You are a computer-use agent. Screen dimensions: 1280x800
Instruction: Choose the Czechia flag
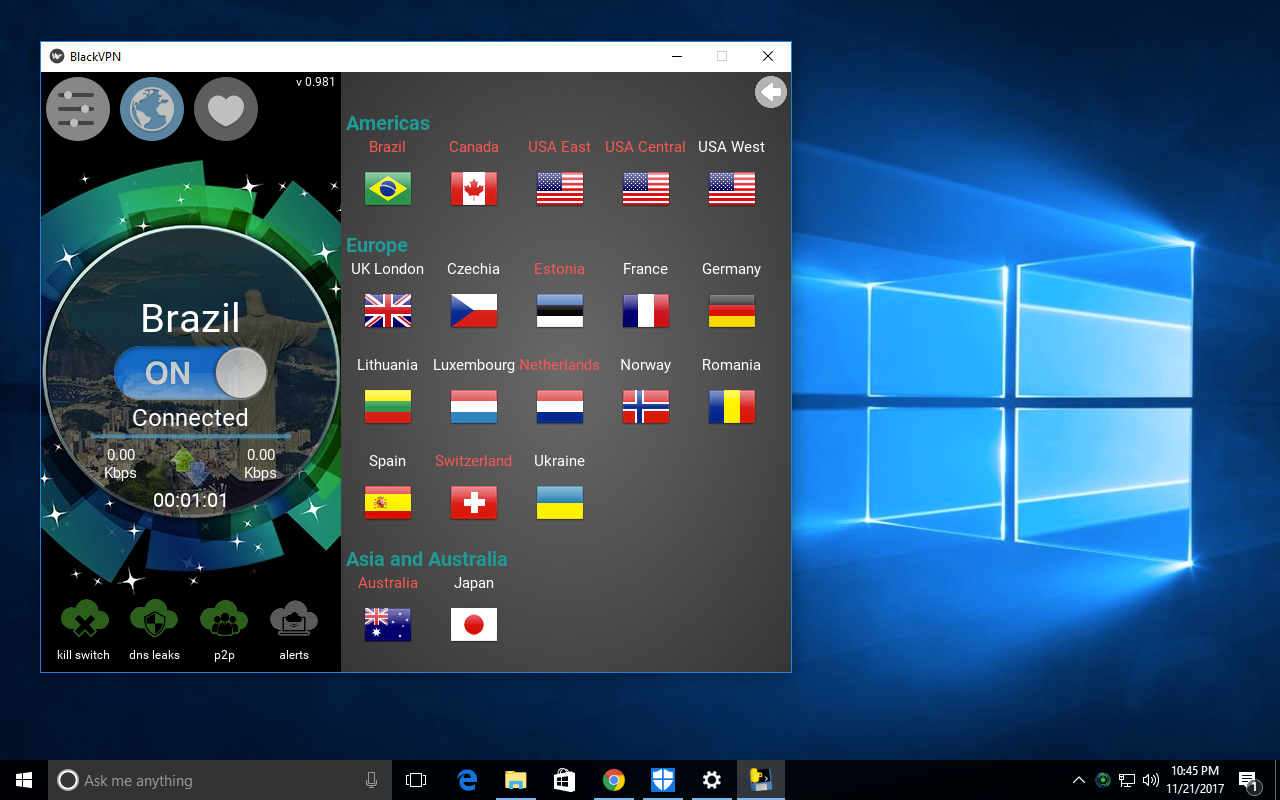click(474, 310)
